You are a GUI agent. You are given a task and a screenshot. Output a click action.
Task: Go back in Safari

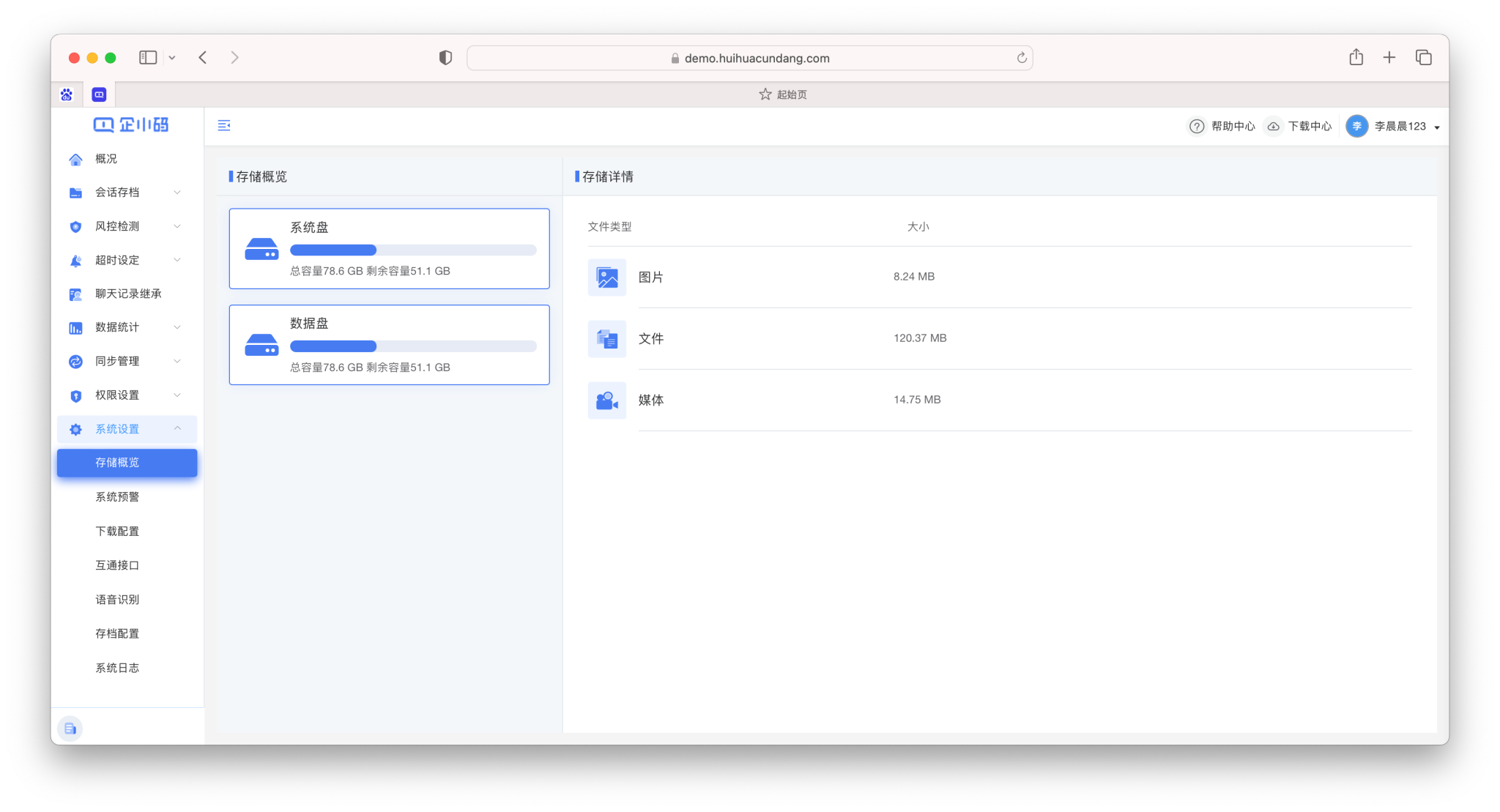(203, 57)
